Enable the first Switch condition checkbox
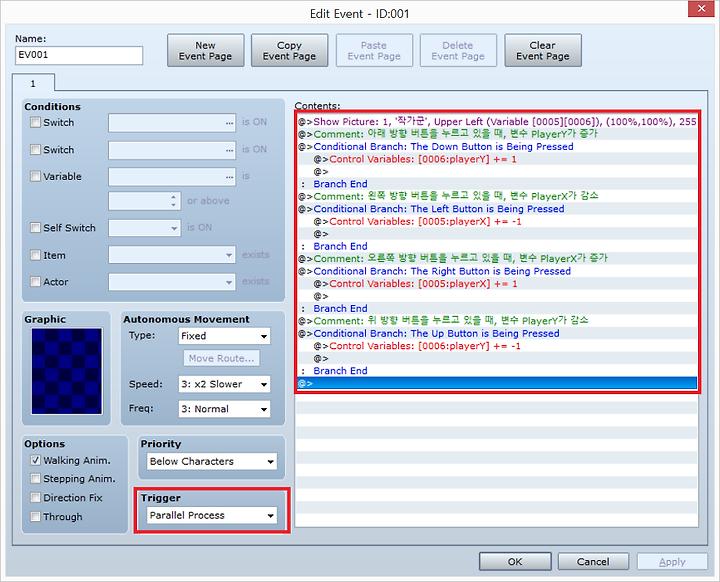This screenshot has width=720, height=582. pyautogui.click(x=35, y=122)
